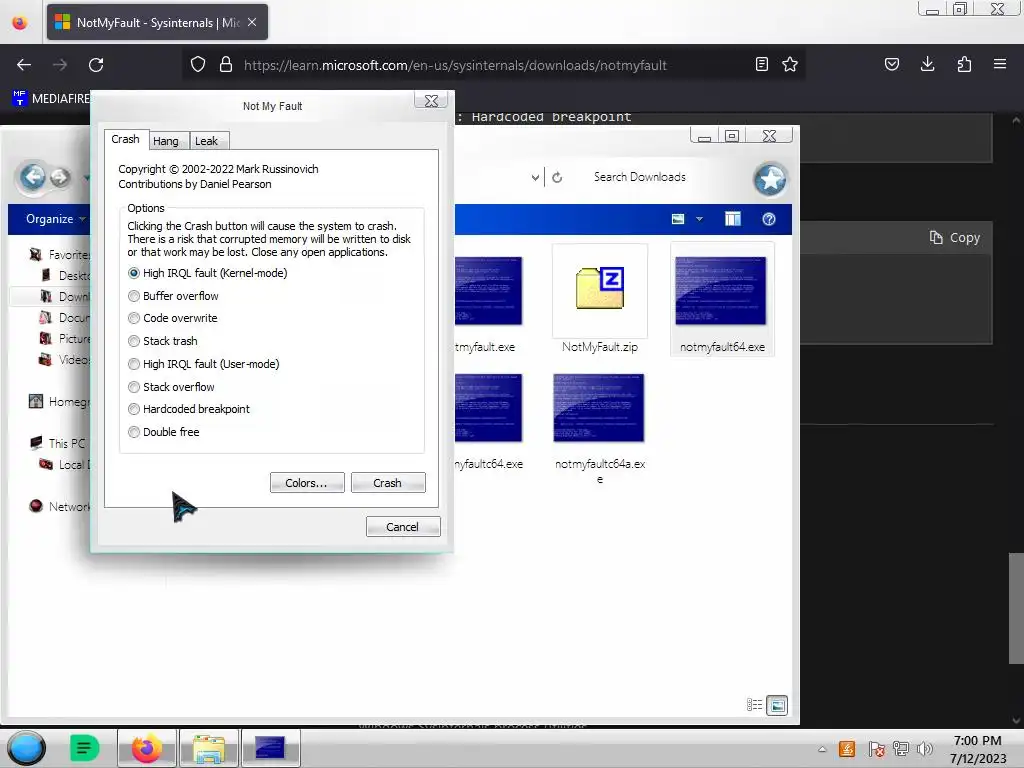Open NotMyFault taskbar button

[270, 748]
